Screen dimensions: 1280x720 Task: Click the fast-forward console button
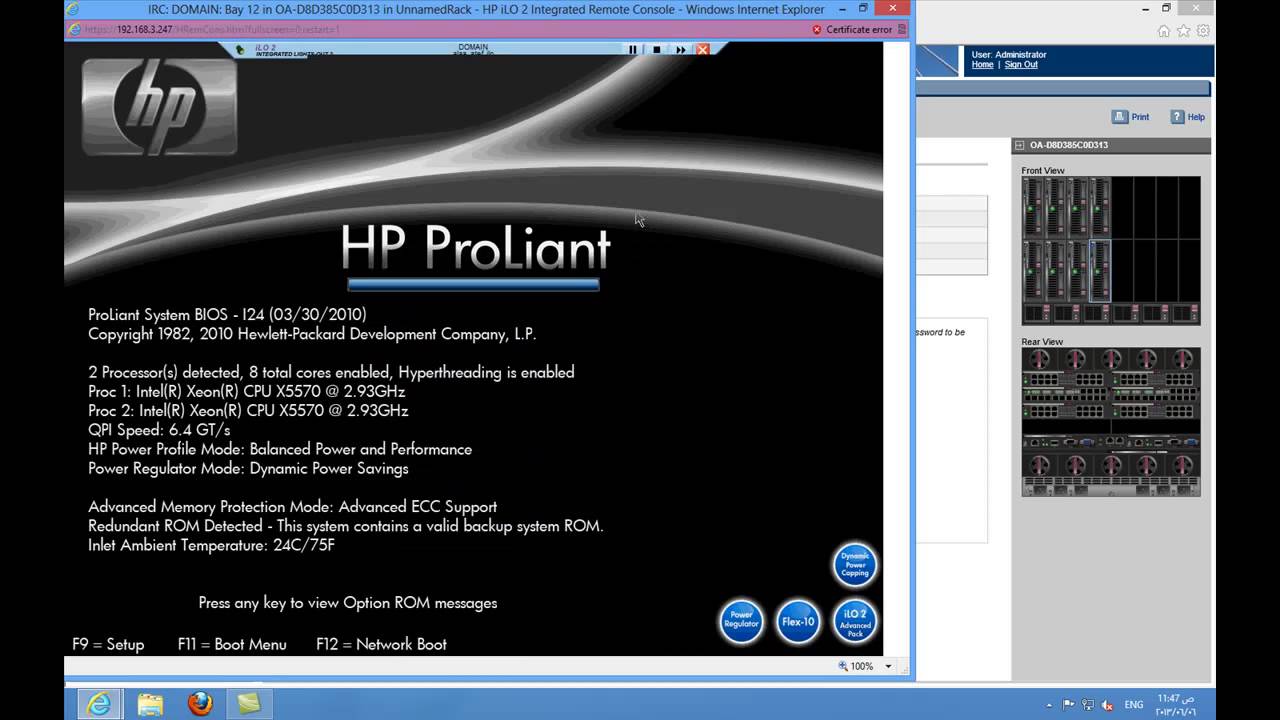tap(681, 49)
